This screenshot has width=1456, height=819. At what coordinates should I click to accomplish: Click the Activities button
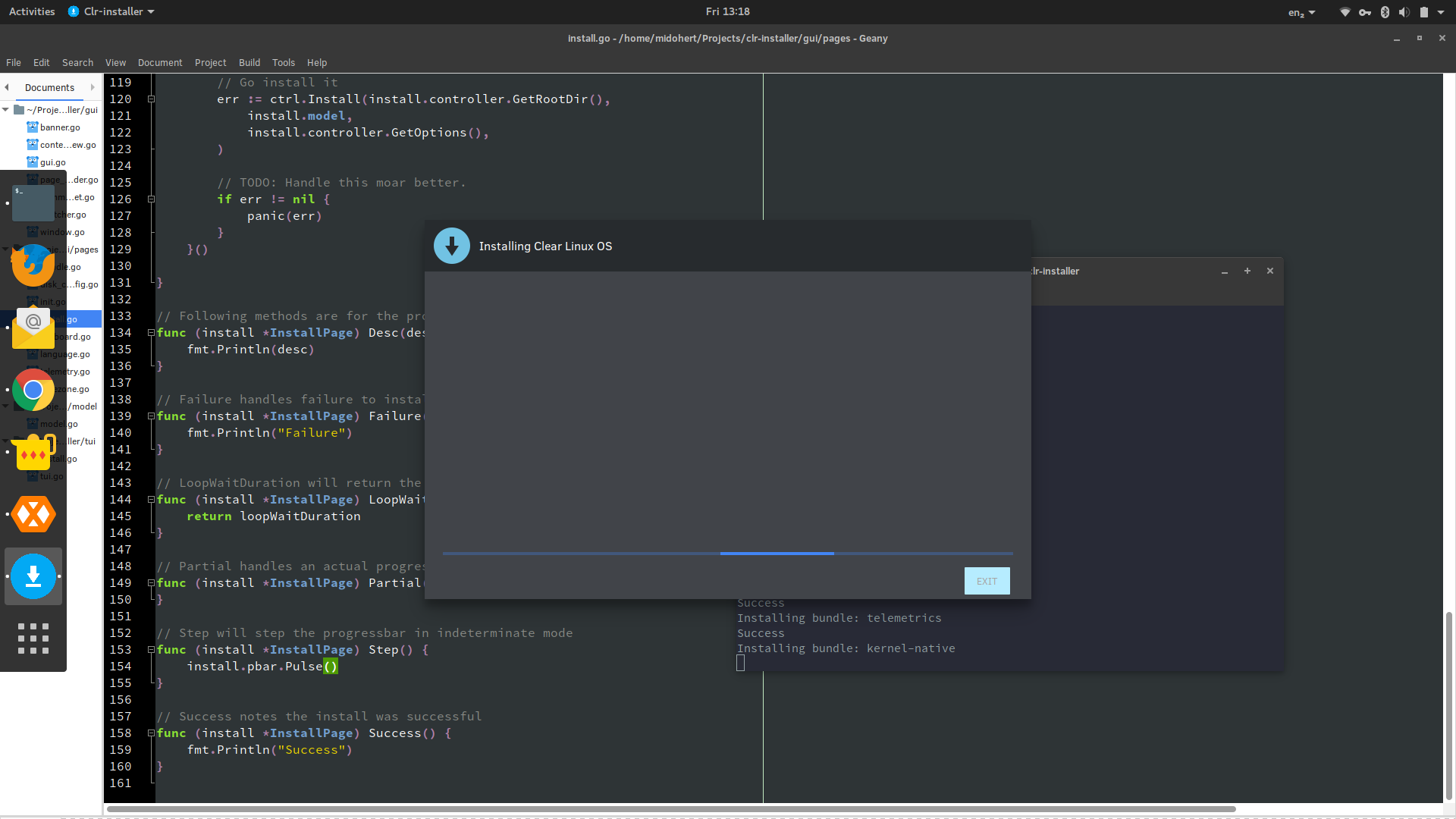(x=32, y=11)
